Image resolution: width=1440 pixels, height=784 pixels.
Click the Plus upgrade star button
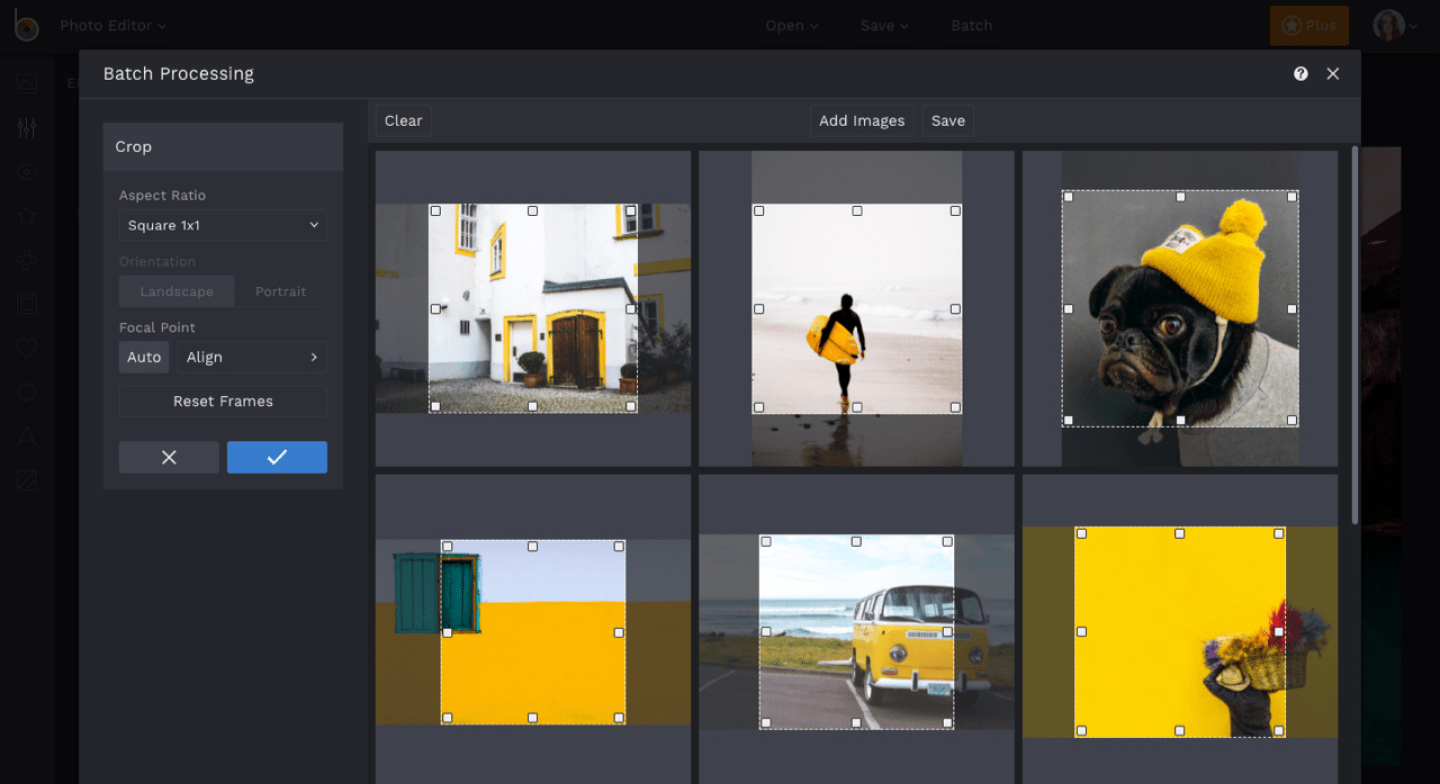[1308, 26]
